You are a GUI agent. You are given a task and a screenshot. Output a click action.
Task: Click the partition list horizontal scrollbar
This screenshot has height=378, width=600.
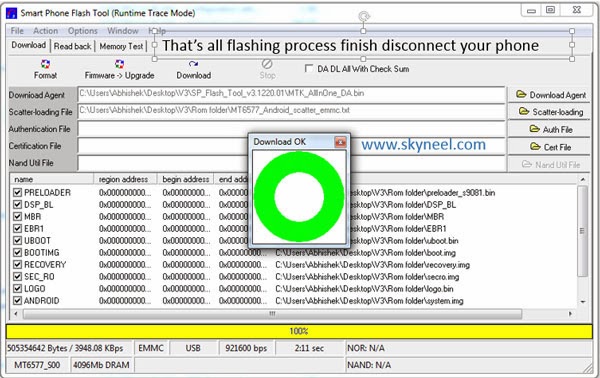pos(272,314)
